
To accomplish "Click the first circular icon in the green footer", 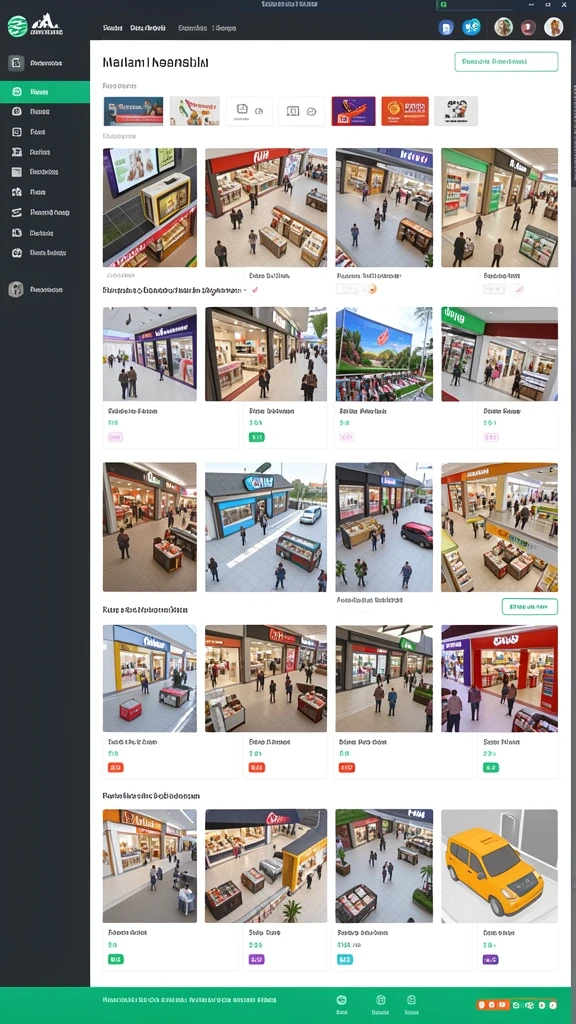I will click(341, 1000).
